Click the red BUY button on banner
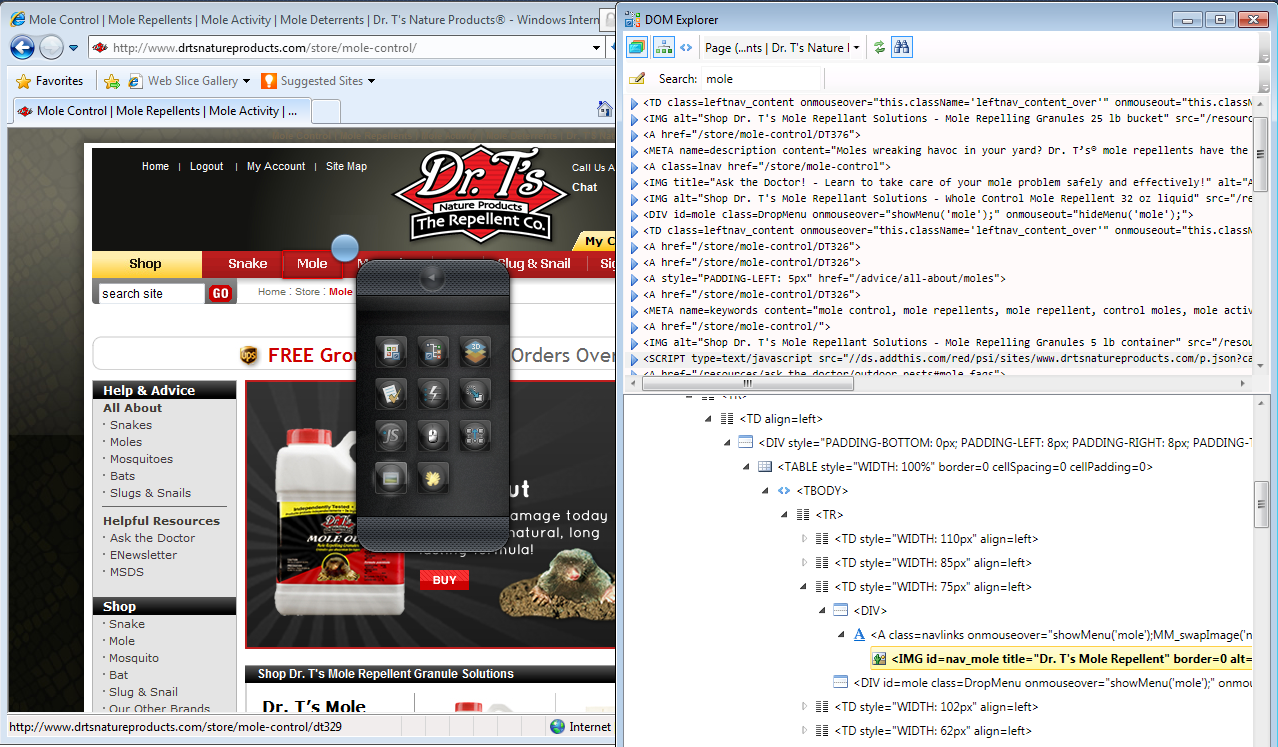 [444, 580]
